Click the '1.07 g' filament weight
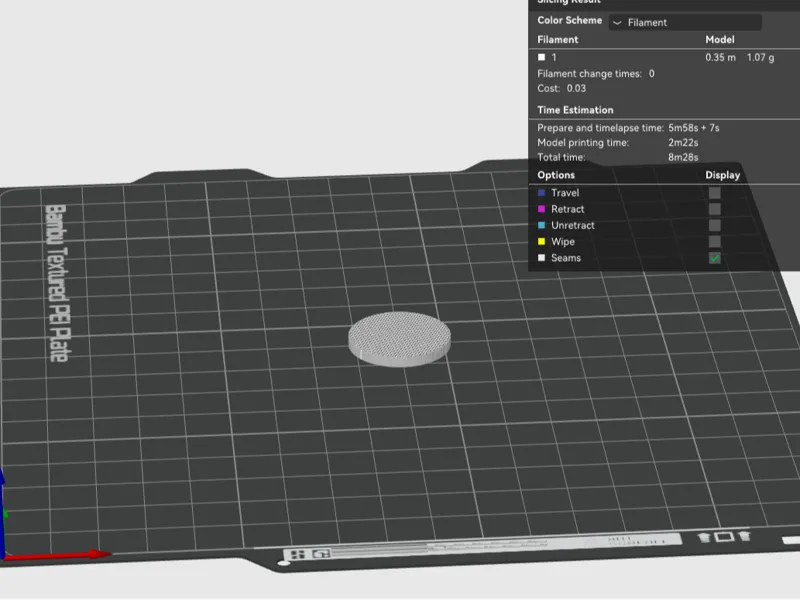This screenshot has height=600, width=800. click(x=760, y=58)
